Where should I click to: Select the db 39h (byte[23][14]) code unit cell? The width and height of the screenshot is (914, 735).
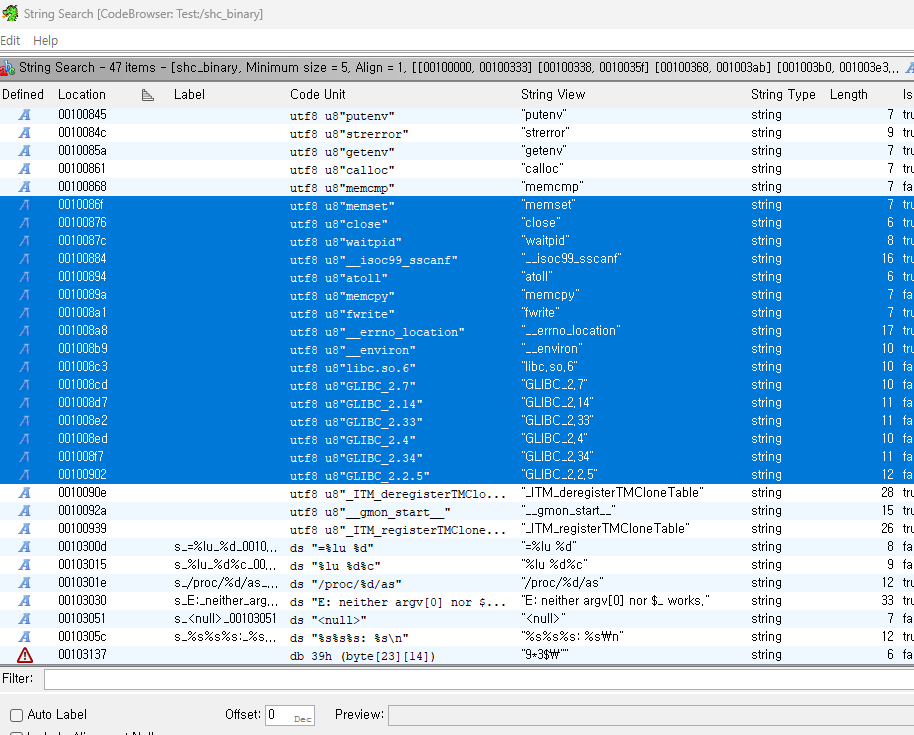click(x=363, y=656)
